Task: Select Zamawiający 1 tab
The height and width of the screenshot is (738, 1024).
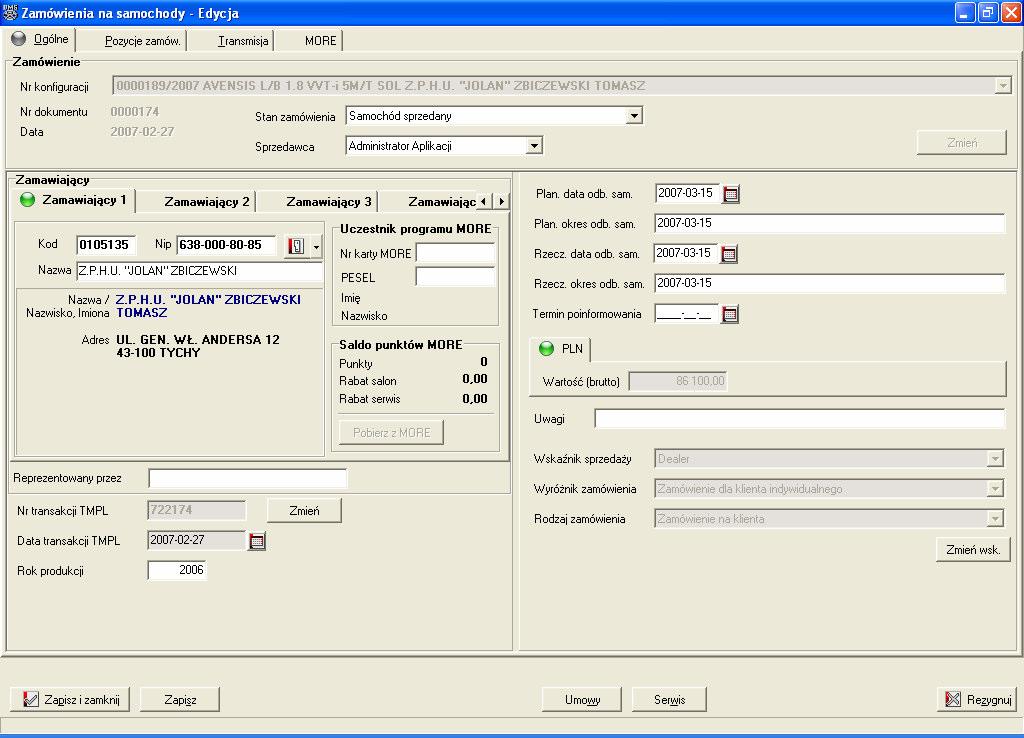Action: click(74, 200)
